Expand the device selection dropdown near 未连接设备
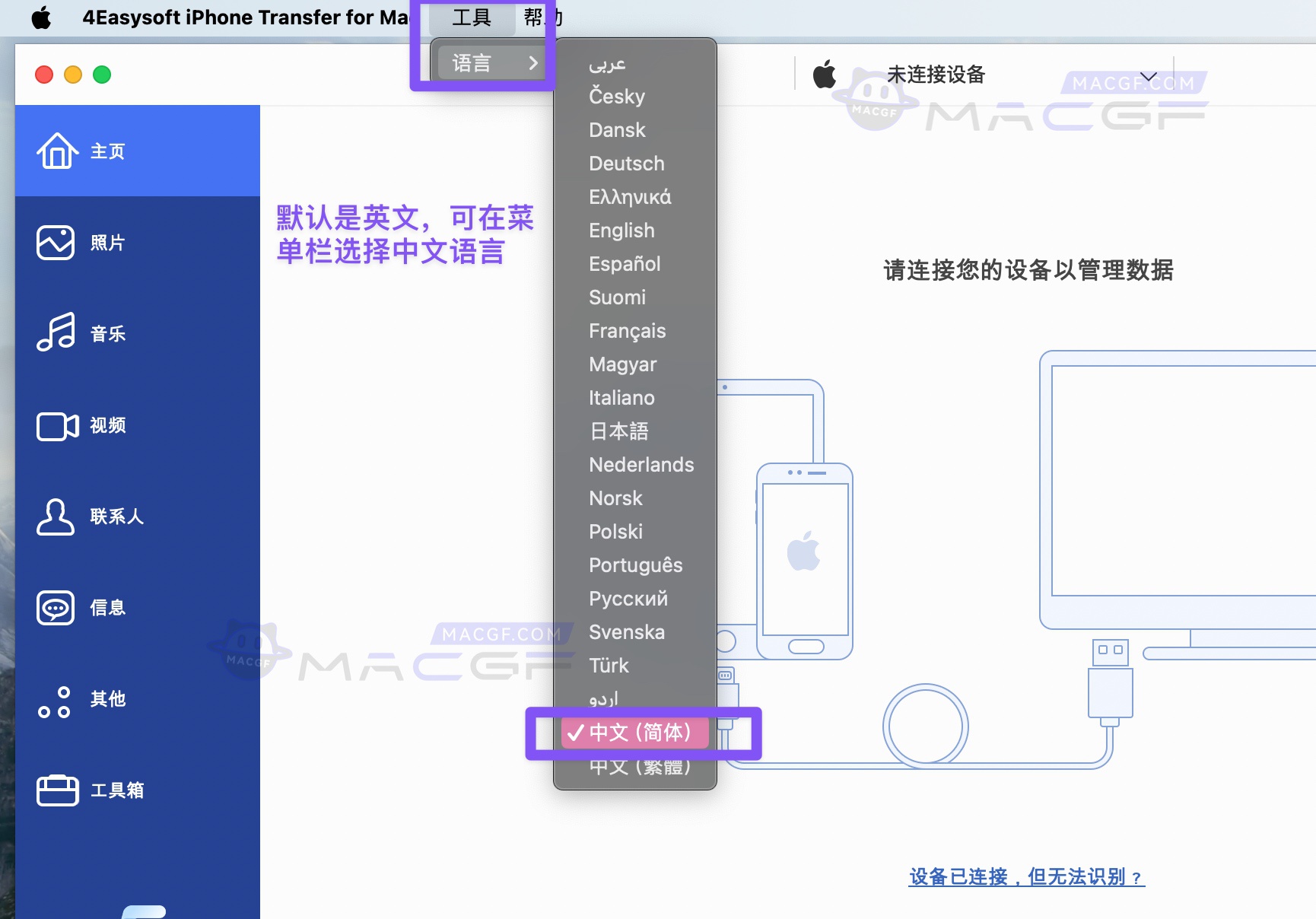Image resolution: width=1316 pixels, height=919 pixels. (x=1147, y=75)
